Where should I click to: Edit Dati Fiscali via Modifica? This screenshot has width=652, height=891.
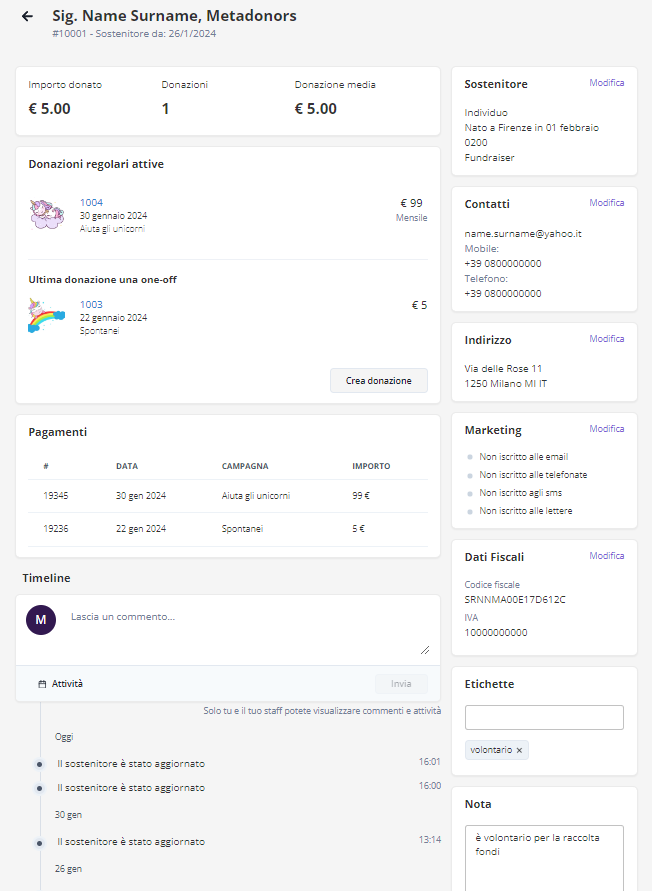(606, 556)
